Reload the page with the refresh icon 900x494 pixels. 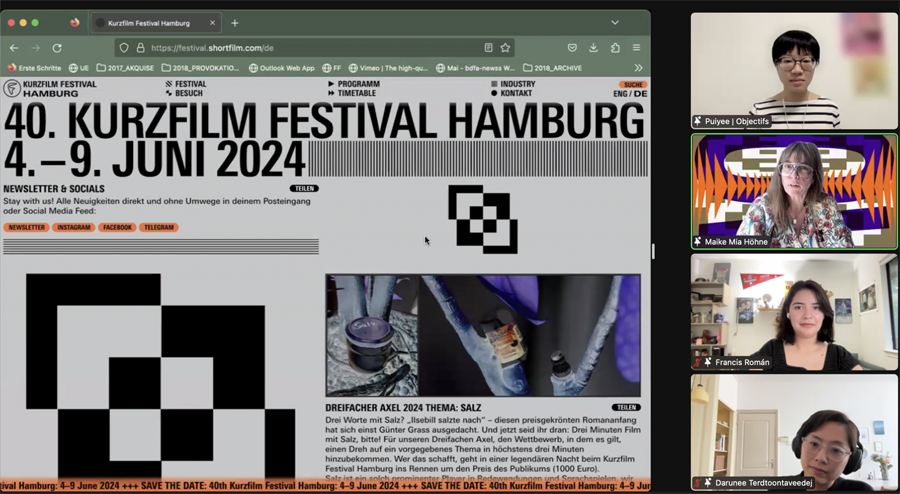pyautogui.click(x=57, y=48)
